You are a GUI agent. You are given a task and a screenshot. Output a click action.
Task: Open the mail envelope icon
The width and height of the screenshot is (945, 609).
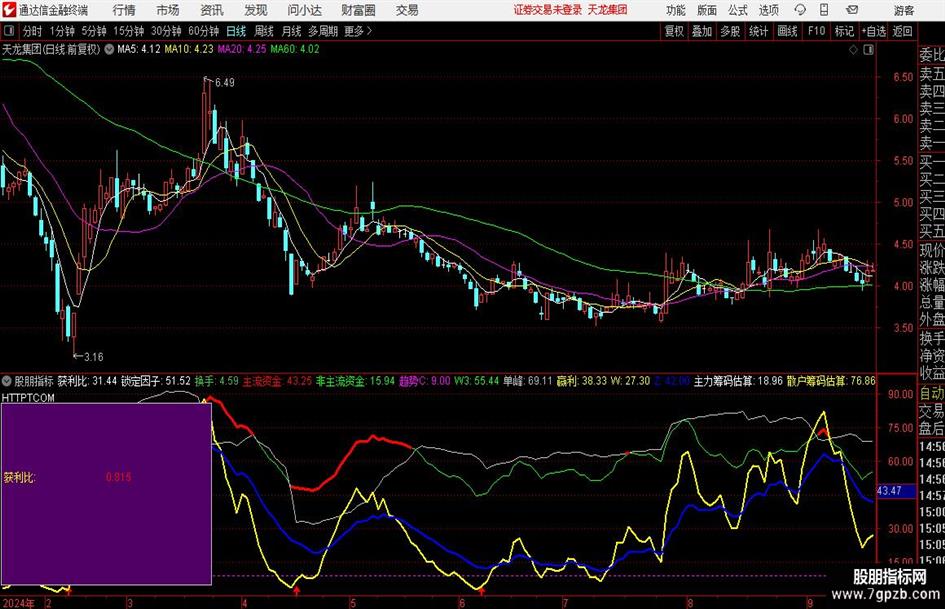tap(852, 10)
